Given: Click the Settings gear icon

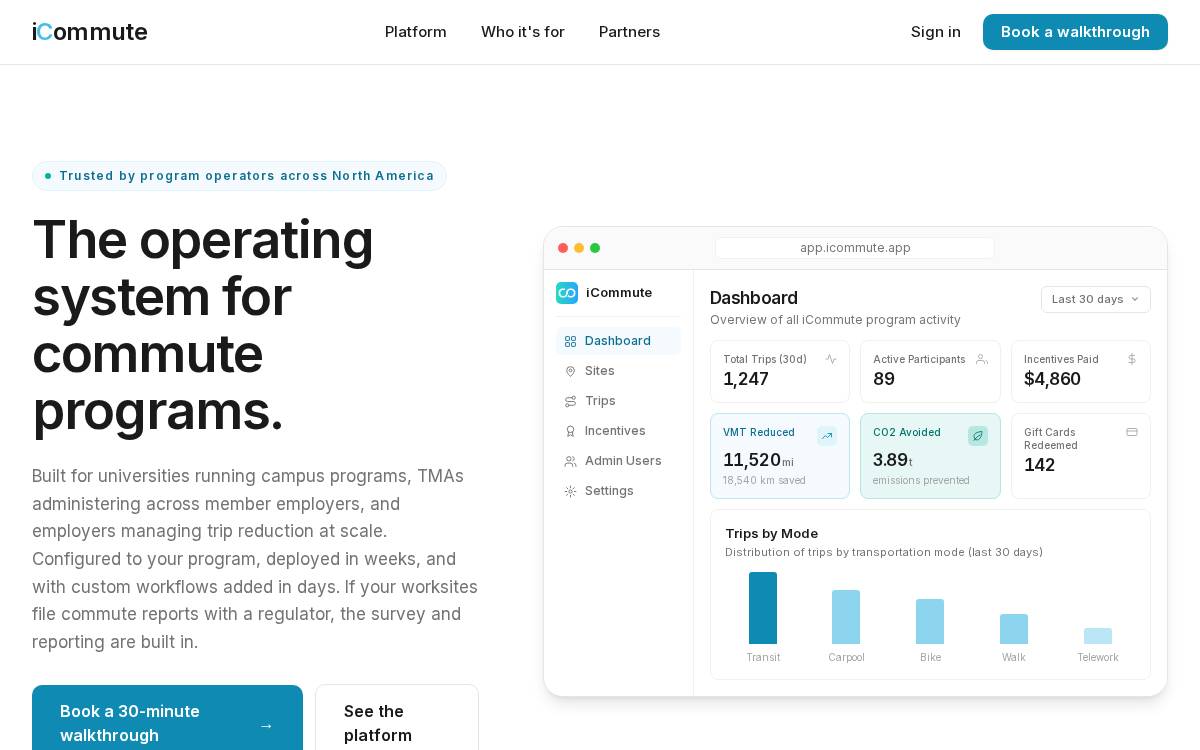Looking at the screenshot, I should click(x=570, y=491).
